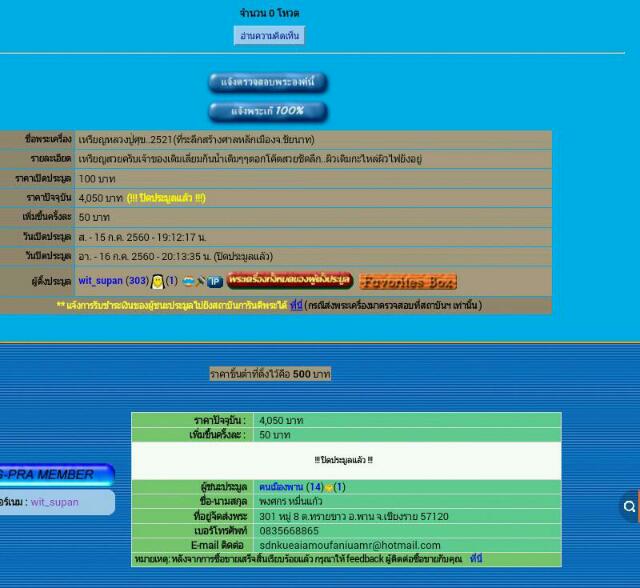Click ที่นี่ link in yellow payment notice
640x588 pixels.
pyautogui.click(x=296, y=305)
